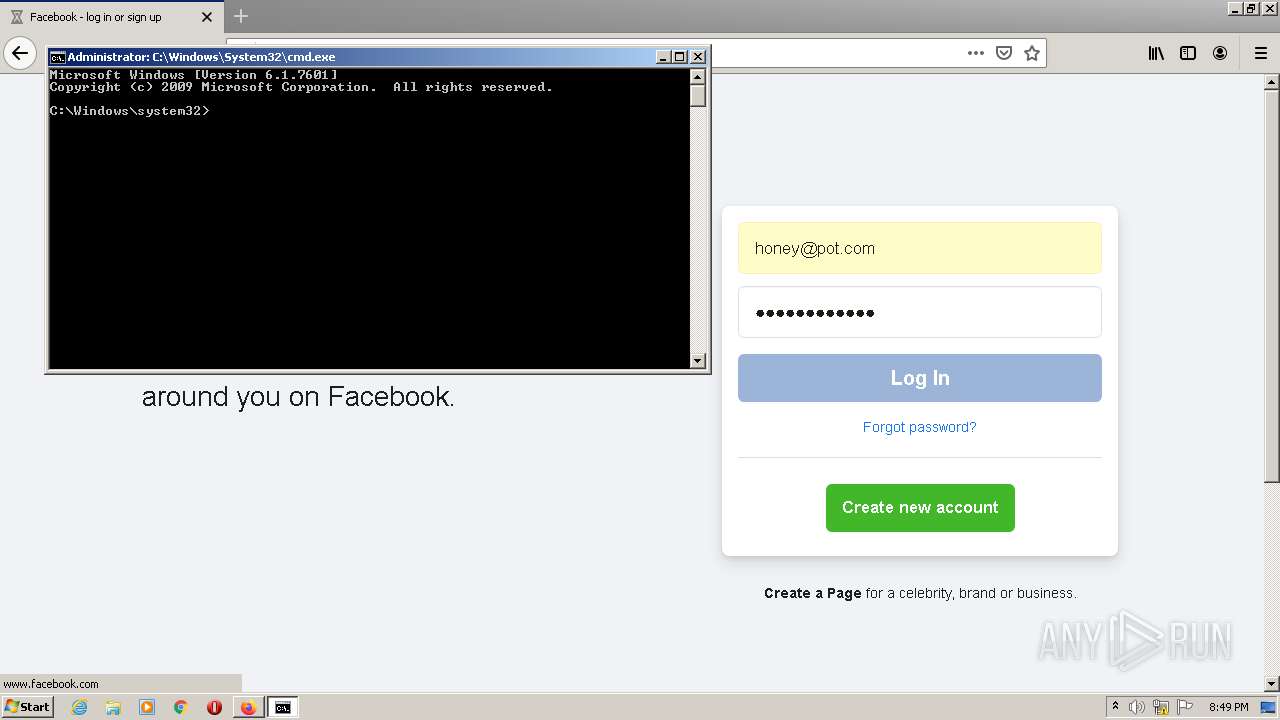
Task: Open the Windows Start menu
Action: click(x=27, y=707)
